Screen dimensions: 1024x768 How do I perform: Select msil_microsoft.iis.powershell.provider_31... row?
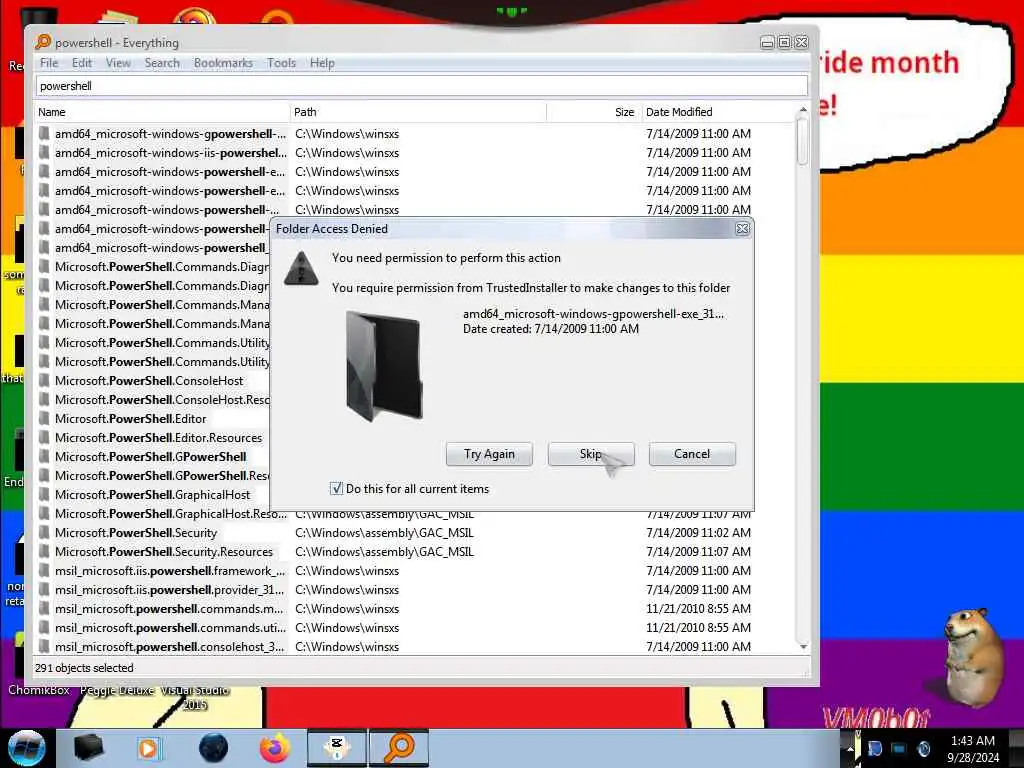point(415,590)
